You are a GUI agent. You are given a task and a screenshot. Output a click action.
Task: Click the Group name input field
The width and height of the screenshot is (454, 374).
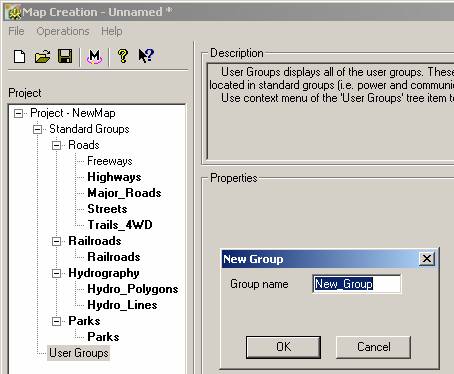357,284
